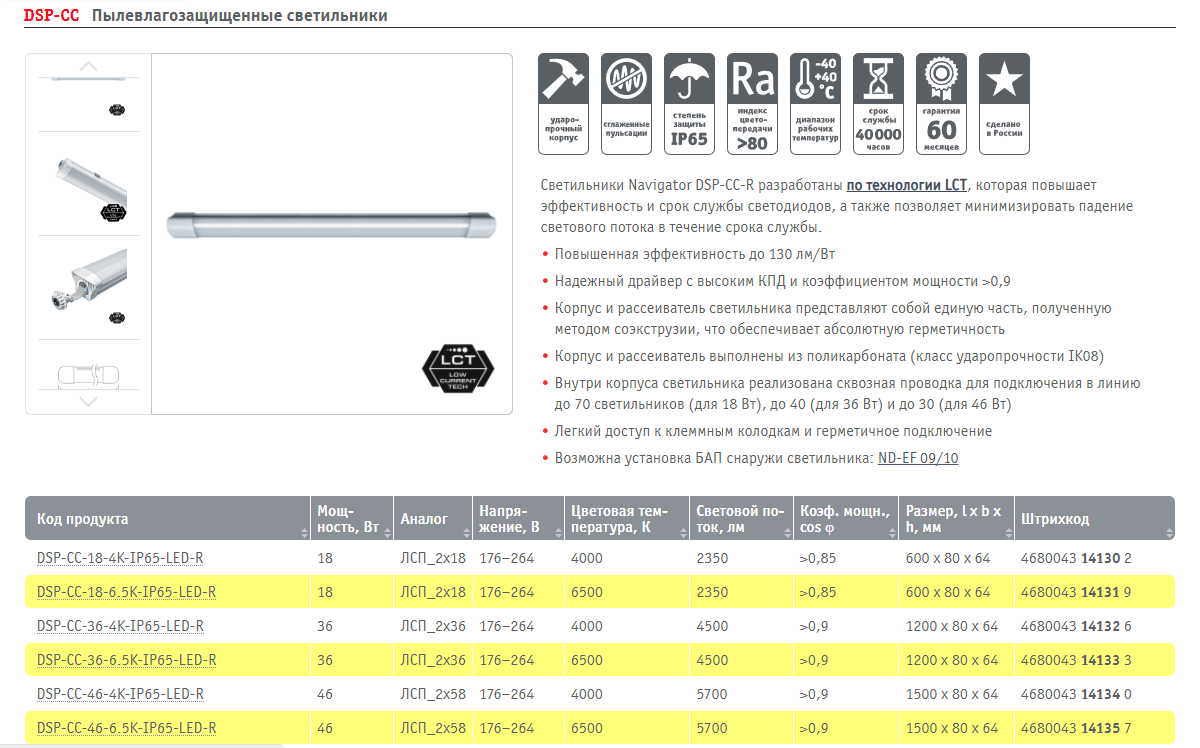Open product DSP-CC-46-6.5K-IP65-LED-R link
Screen dimensions: 1200x748
pyautogui.click(x=126, y=728)
